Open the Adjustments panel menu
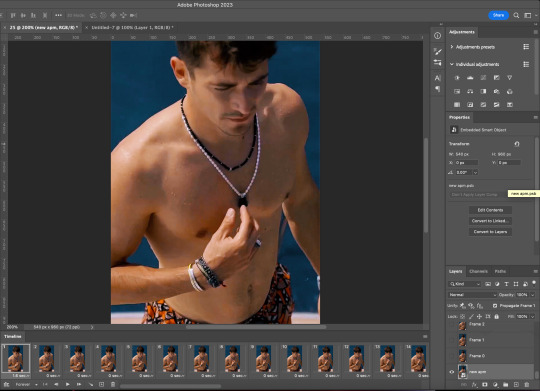Image resolution: width=540 pixels, height=391 pixels. (x=536, y=32)
